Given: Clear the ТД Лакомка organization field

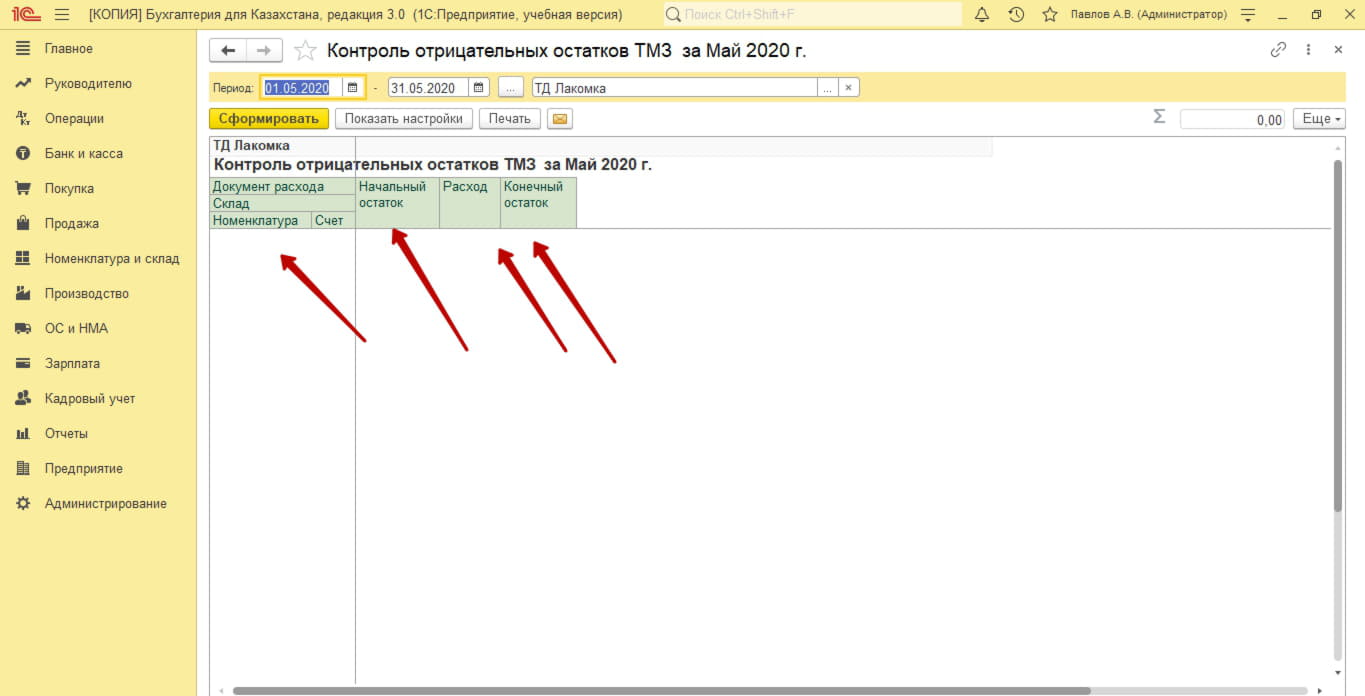Looking at the screenshot, I should [x=848, y=88].
